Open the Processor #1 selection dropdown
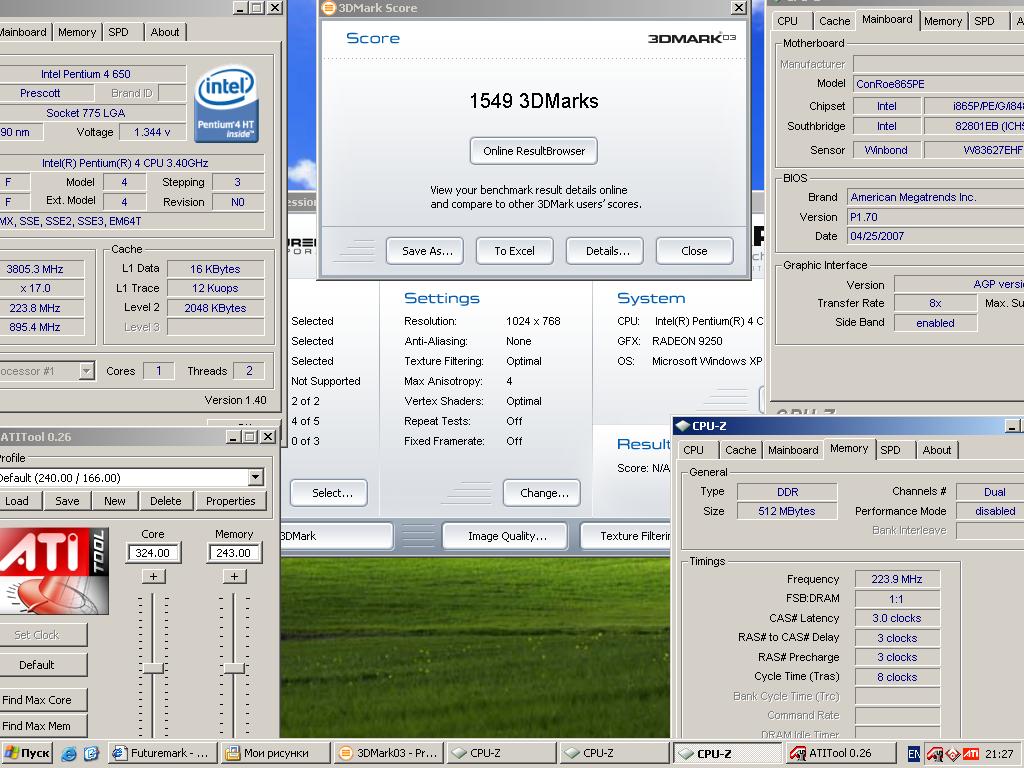This screenshot has height=768, width=1024. click(86, 371)
